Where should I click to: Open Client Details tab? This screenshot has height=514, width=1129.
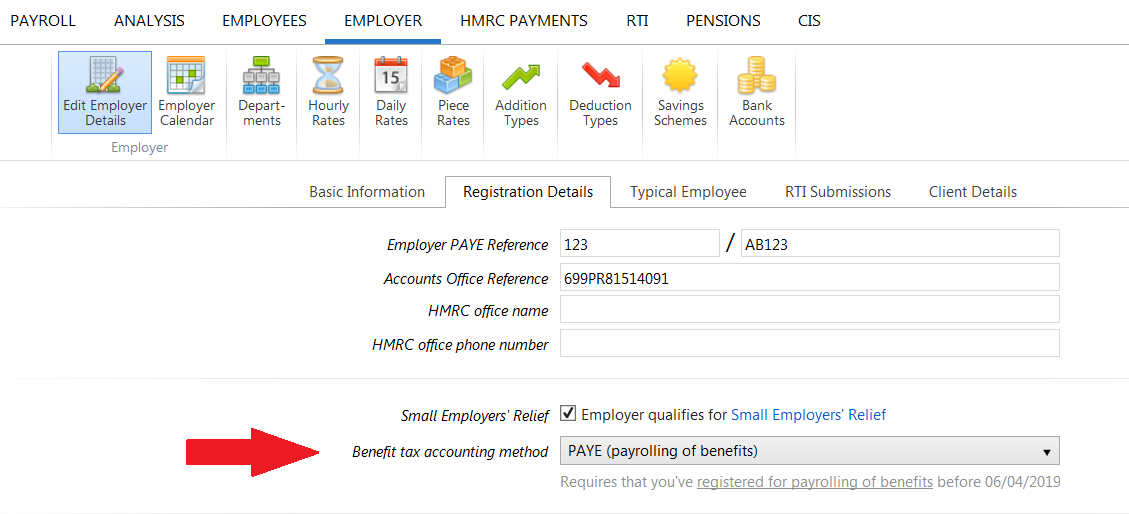click(973, 192)
